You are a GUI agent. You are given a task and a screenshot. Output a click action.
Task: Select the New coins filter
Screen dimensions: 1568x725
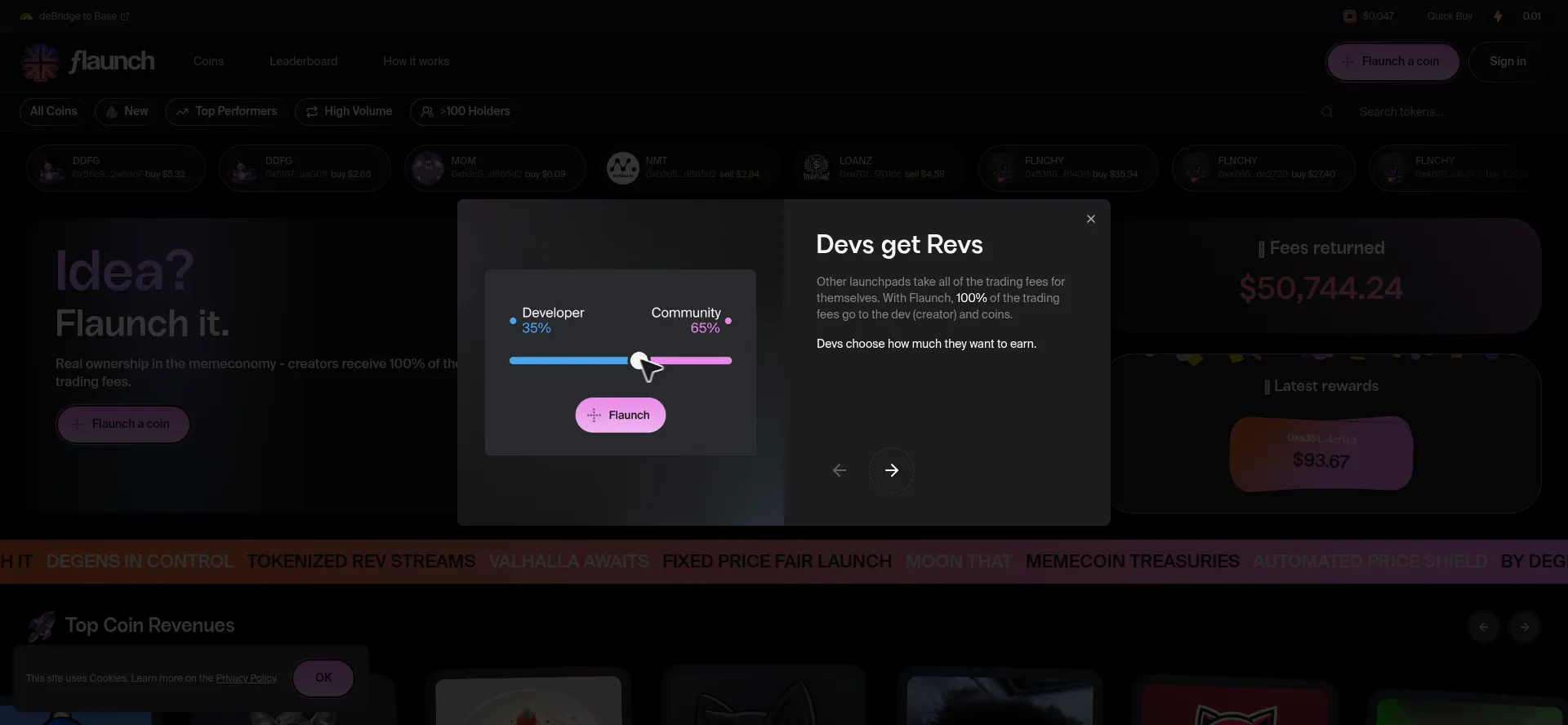127,112
